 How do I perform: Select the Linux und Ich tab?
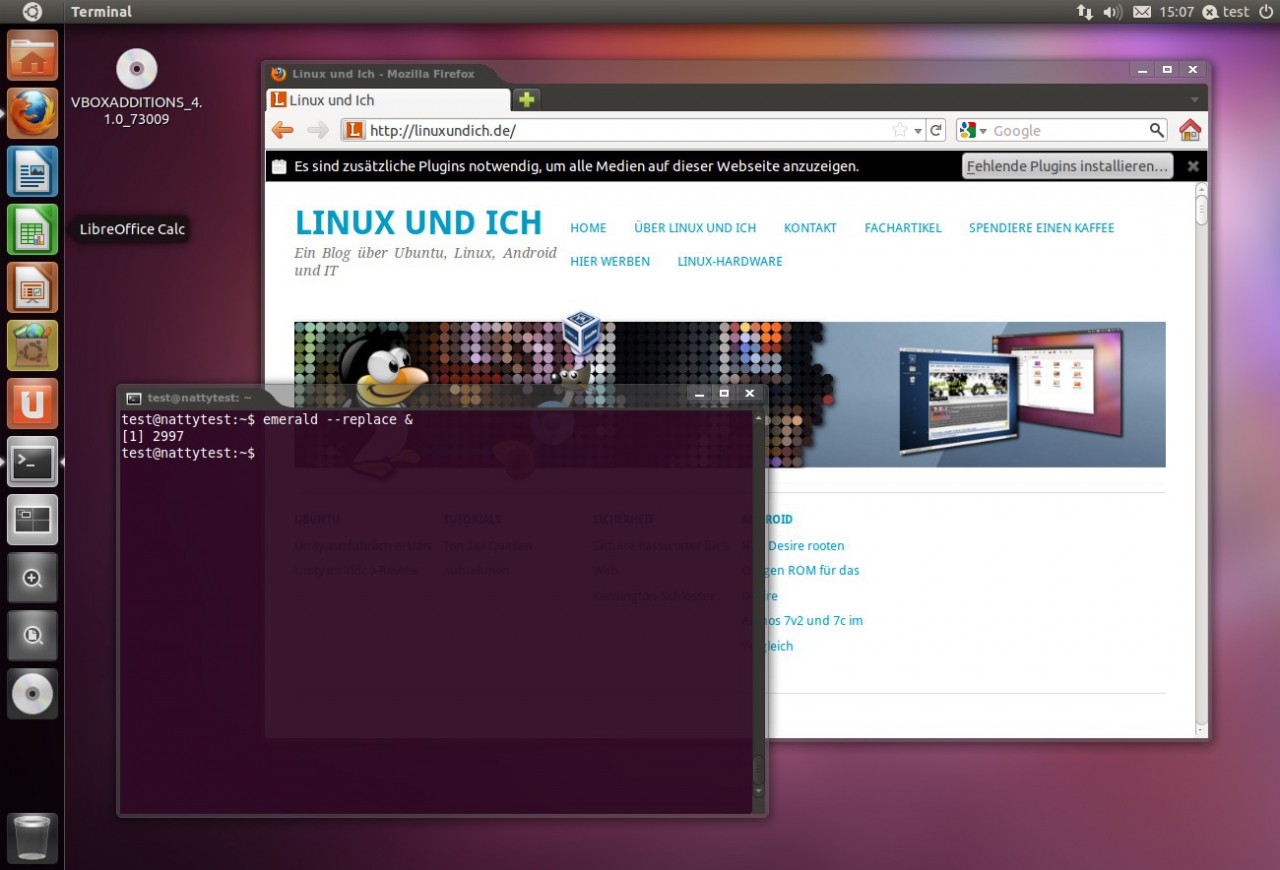[389, 100]
